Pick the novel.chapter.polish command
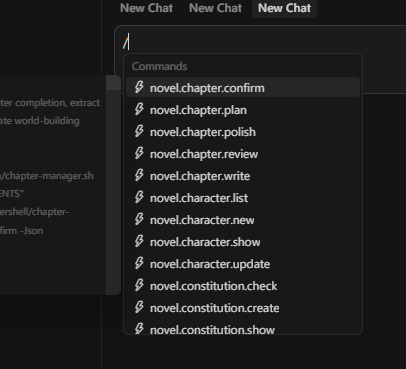Viewport: 406px width, 369px height. (243, 132)
